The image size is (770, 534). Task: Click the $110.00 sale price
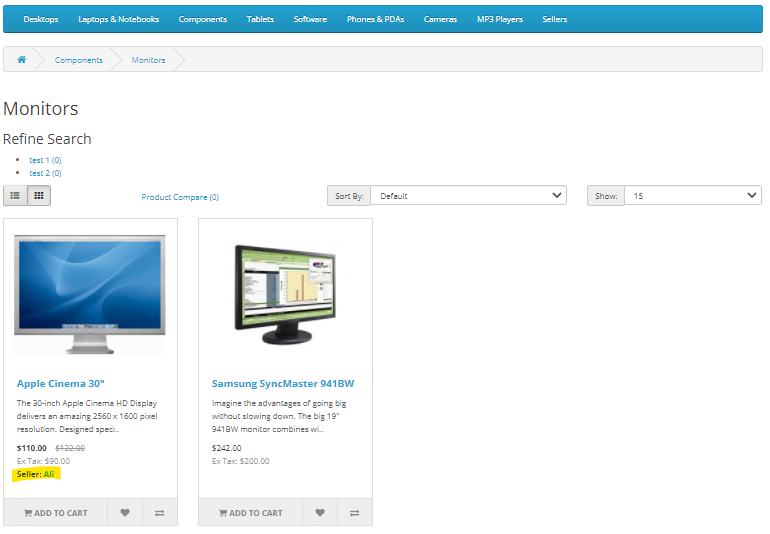pyautogui.click(x=31, y=448)
